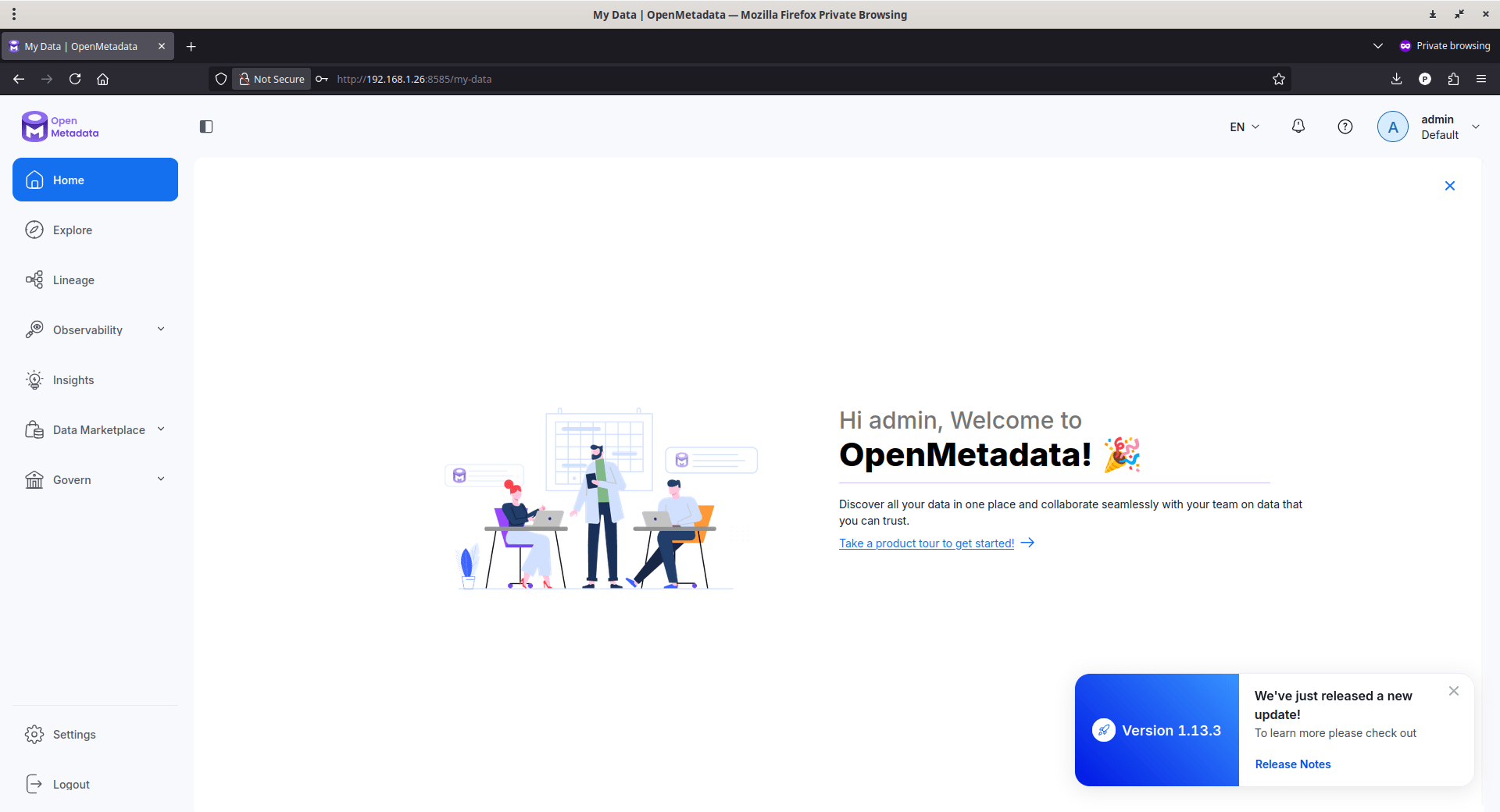This screenshot has height=812, width=1500.
Task: Go forward in Firefox
Action: tap(47, 79)
